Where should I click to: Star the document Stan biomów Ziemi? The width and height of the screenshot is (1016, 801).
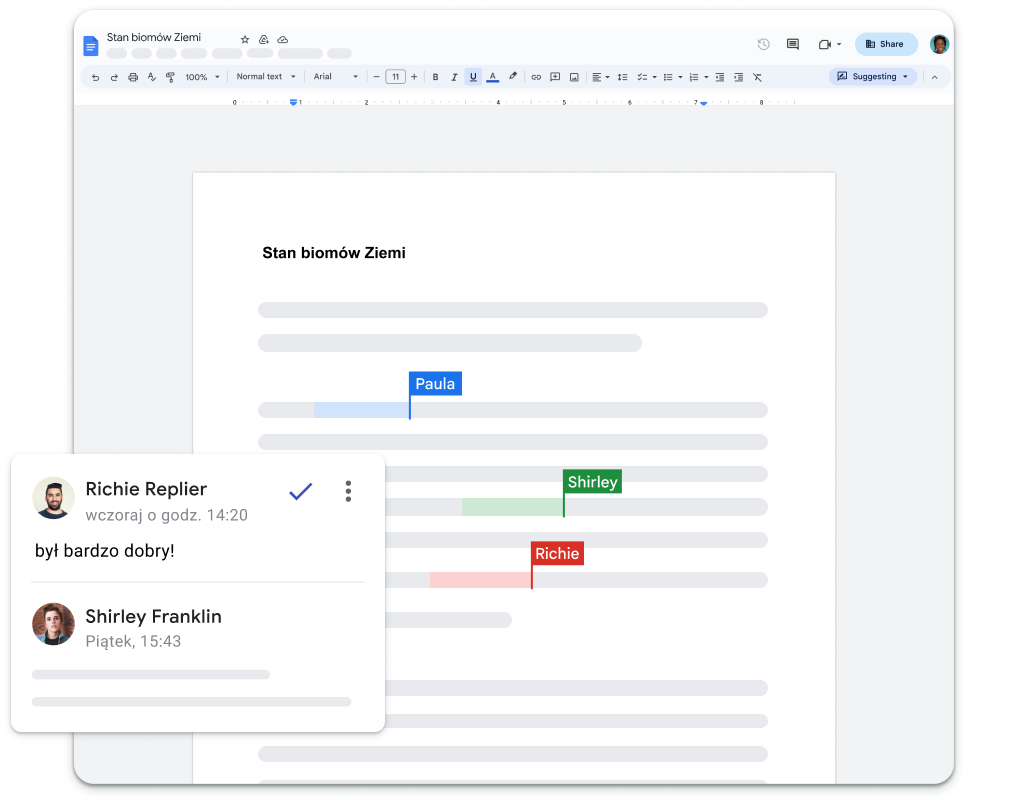coord(245,40)
